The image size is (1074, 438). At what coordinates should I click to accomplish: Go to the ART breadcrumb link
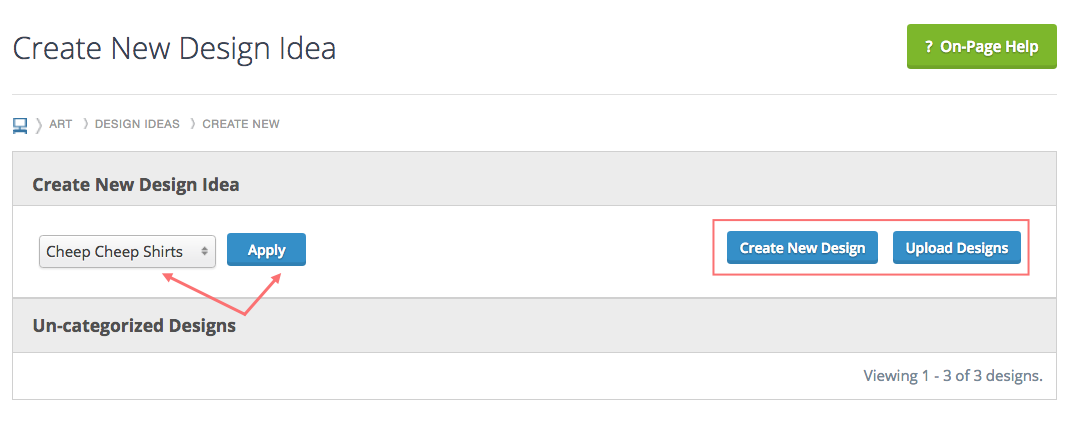pos(61,124)
